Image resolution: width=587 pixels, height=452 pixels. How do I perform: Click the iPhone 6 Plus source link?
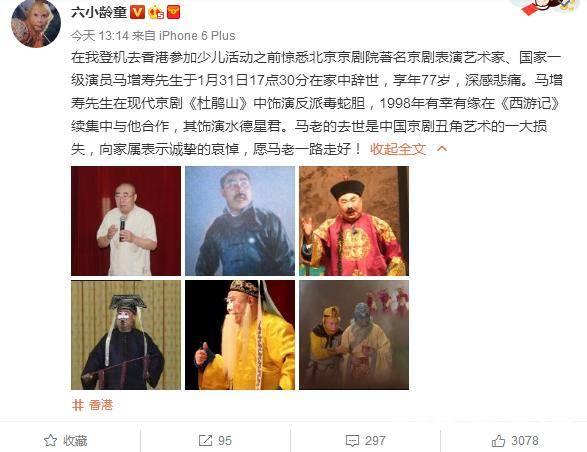click(197, 36)
